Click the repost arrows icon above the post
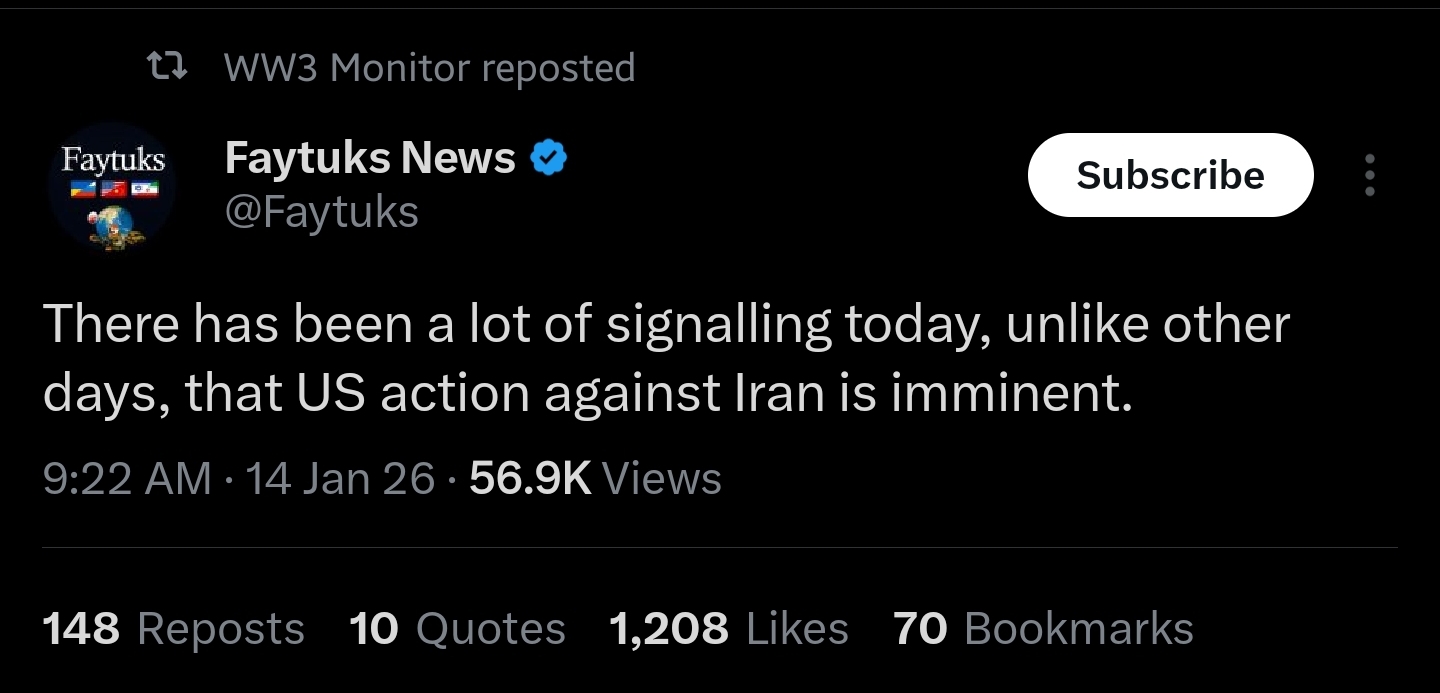The height and width of the screenshot is (693, 1440). coord(167,67)
